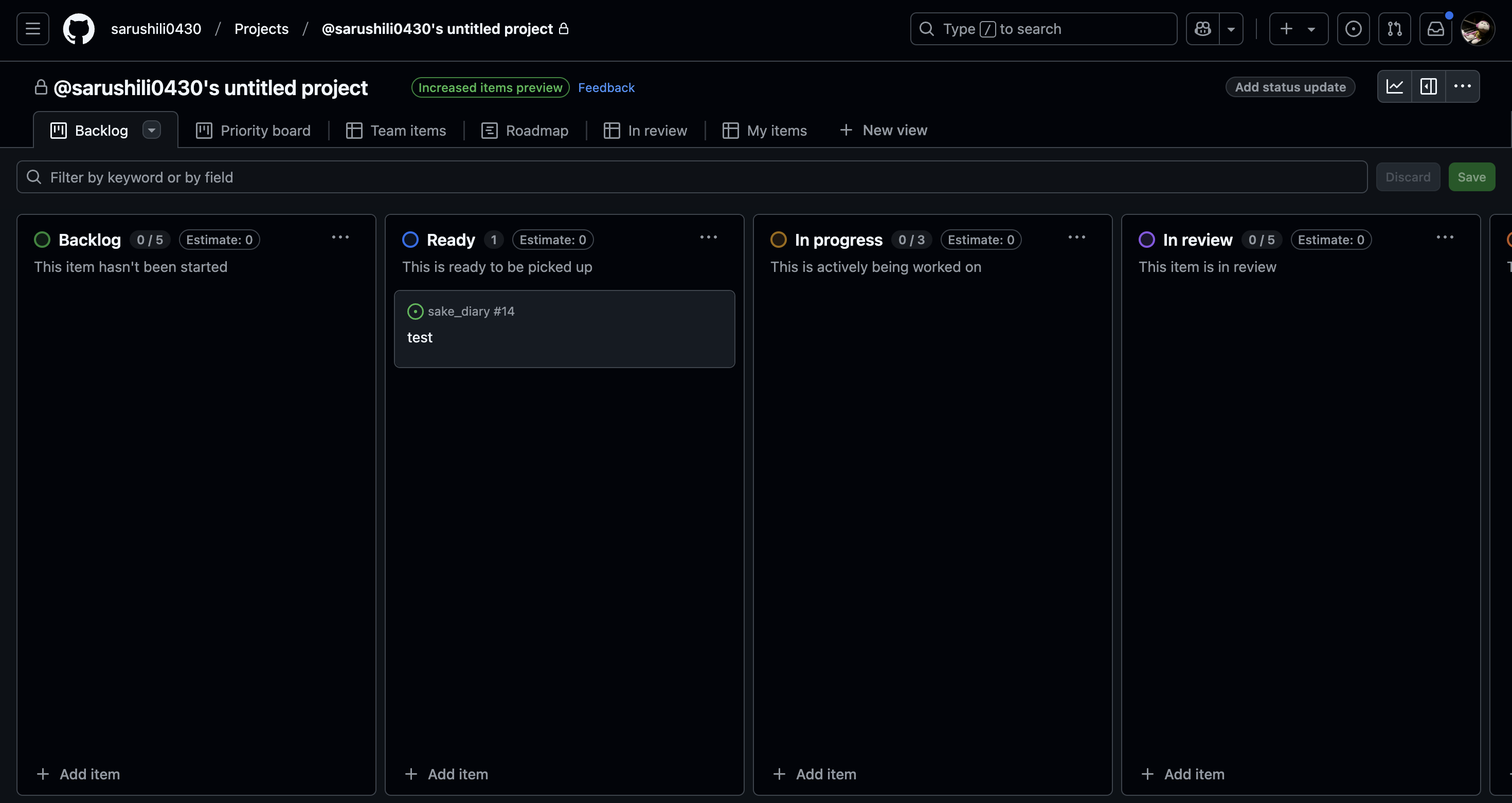The image size is (1512, 803).
Task: Click the Save view button
Action: 1471,177
